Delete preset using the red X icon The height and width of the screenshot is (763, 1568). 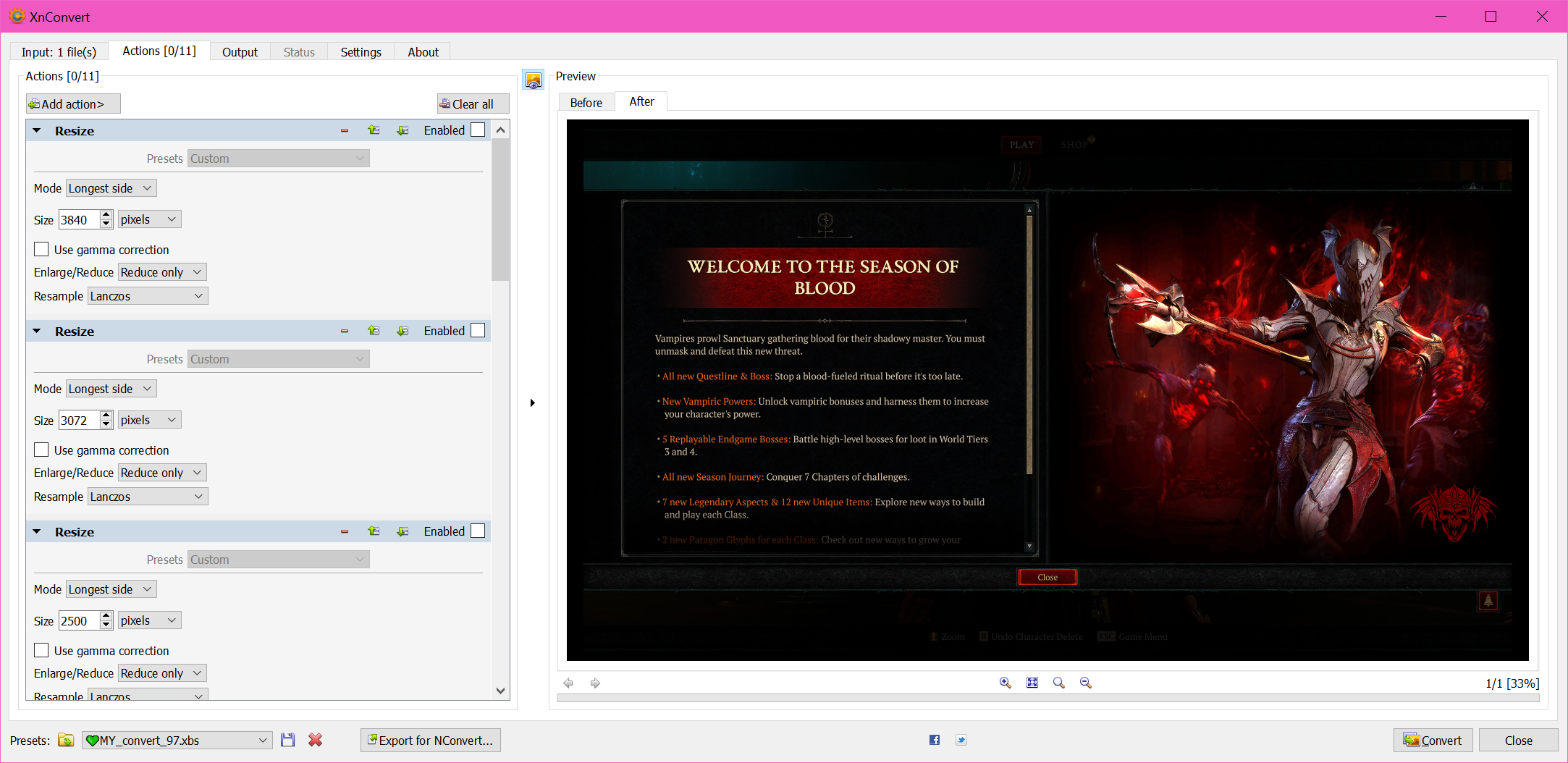315,740
